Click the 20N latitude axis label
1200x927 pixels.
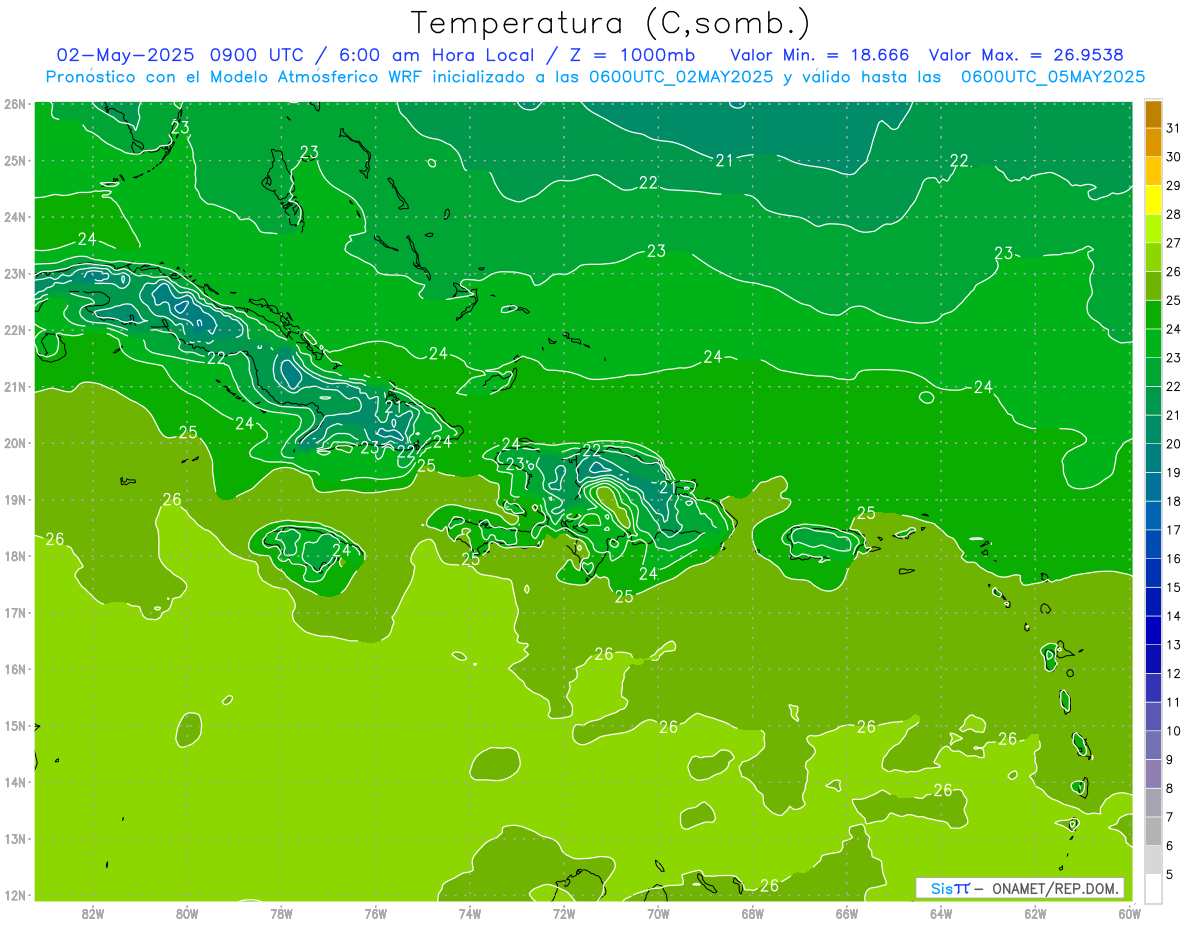click(14, 443)
